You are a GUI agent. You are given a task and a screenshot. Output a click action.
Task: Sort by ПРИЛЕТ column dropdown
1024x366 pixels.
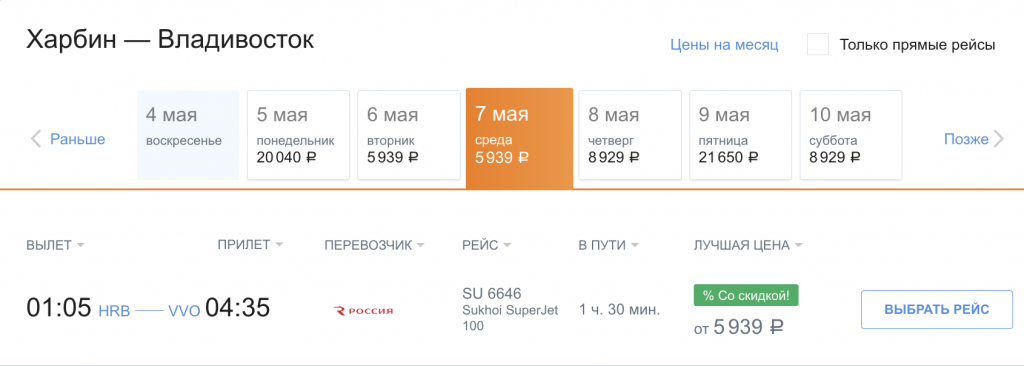click(x=251, y=245)
